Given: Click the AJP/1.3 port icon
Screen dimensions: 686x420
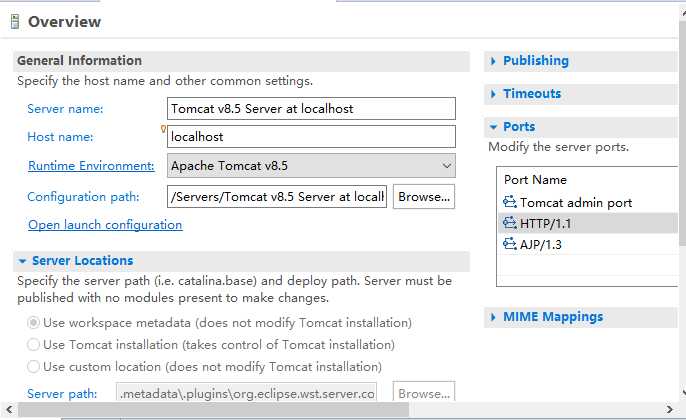Looking at the screenshot, I should point(509,243).
